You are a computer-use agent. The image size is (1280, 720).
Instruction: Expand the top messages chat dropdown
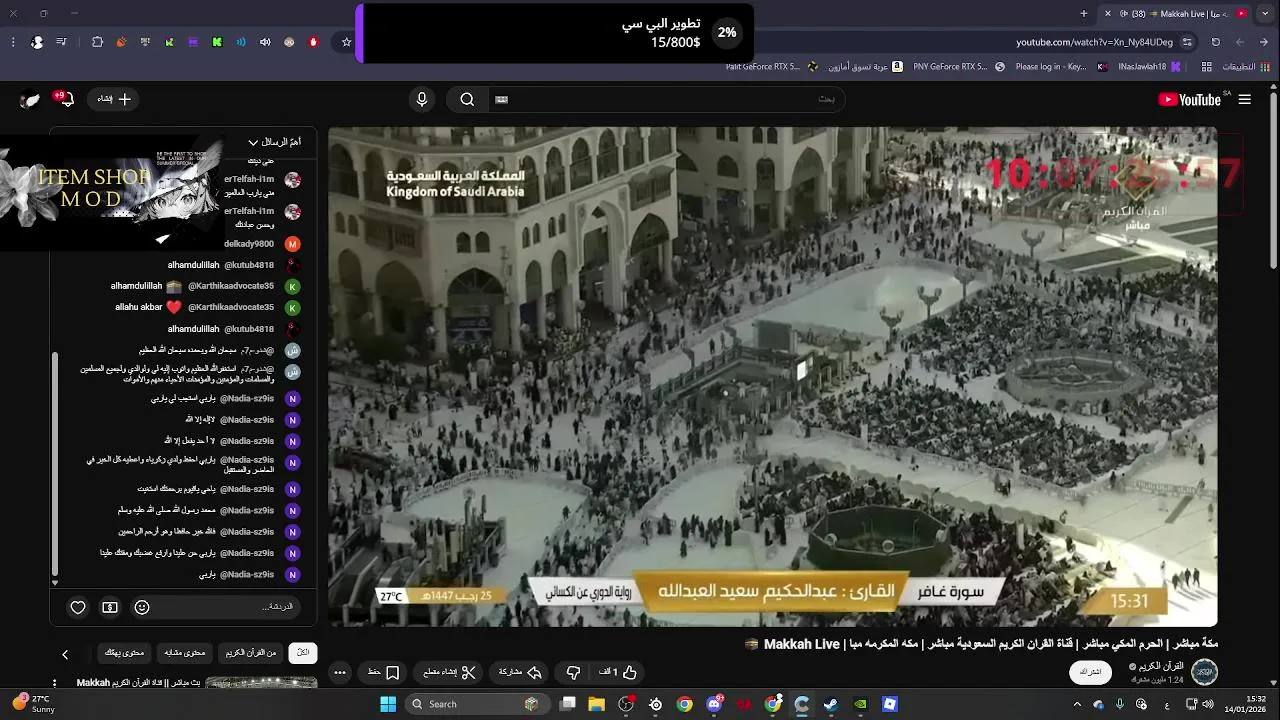point(274,142)
